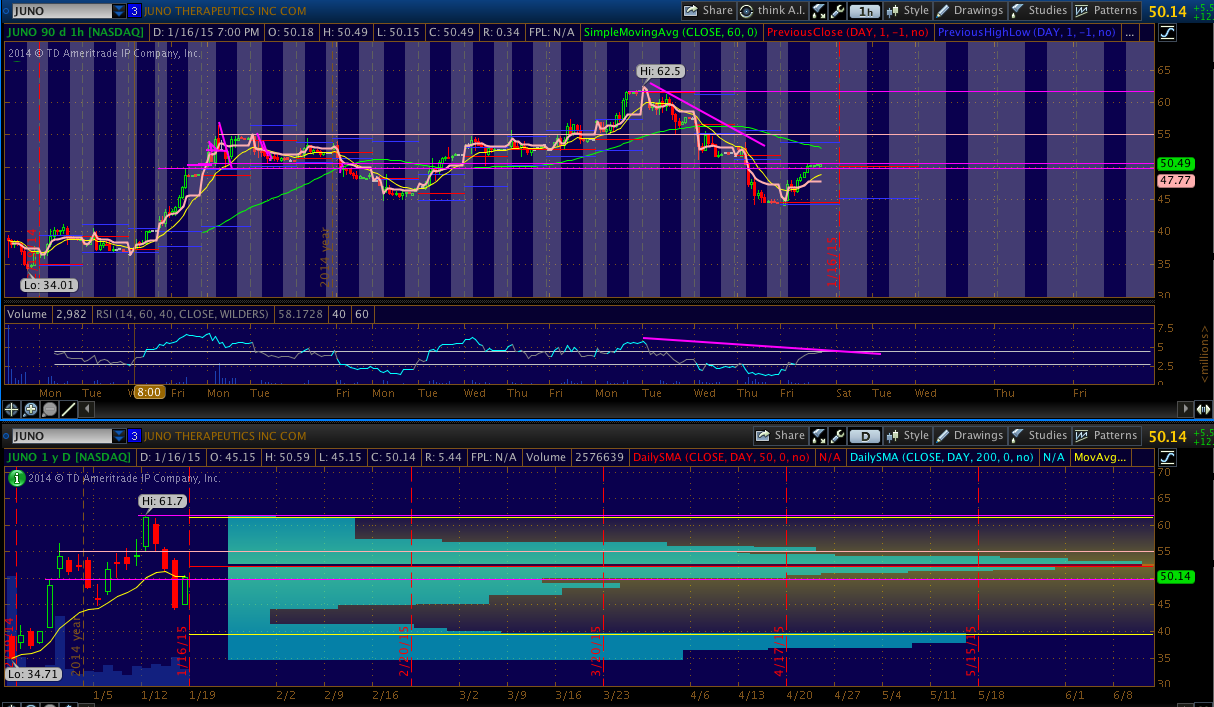
Task: Toggle the 1h timeframe button on top chart
Action: (x=865, y=11)
